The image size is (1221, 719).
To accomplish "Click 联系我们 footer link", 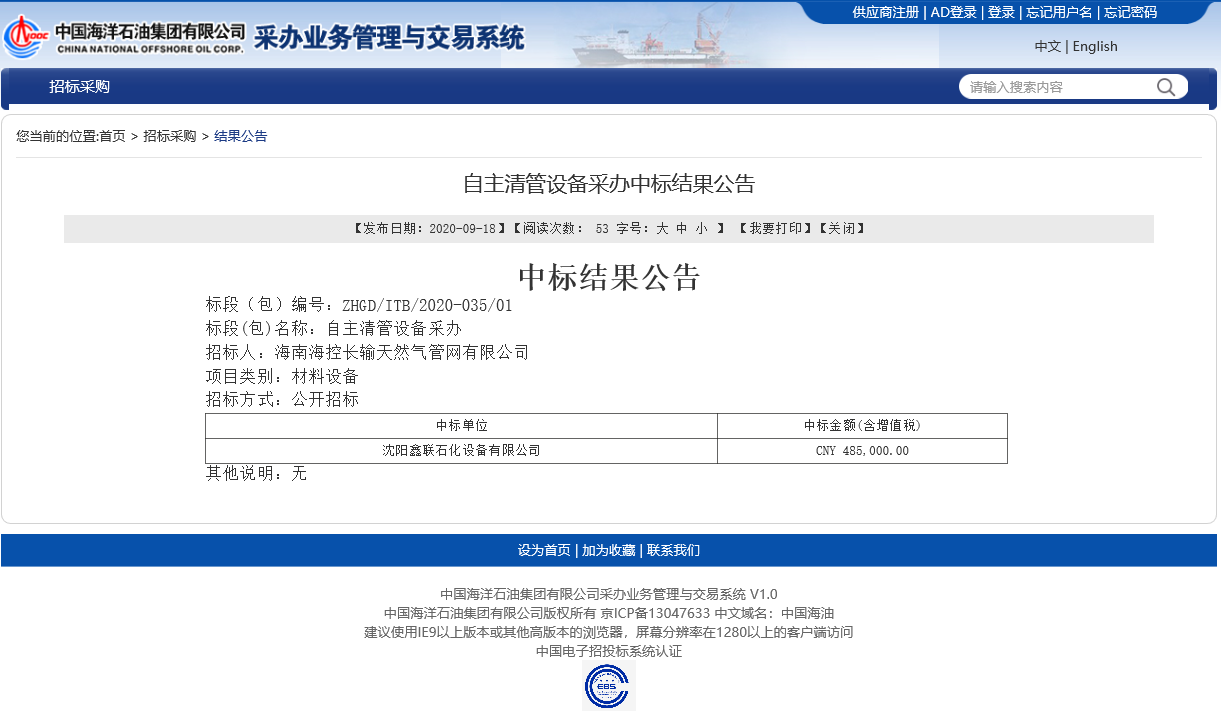I will (673, 550).
